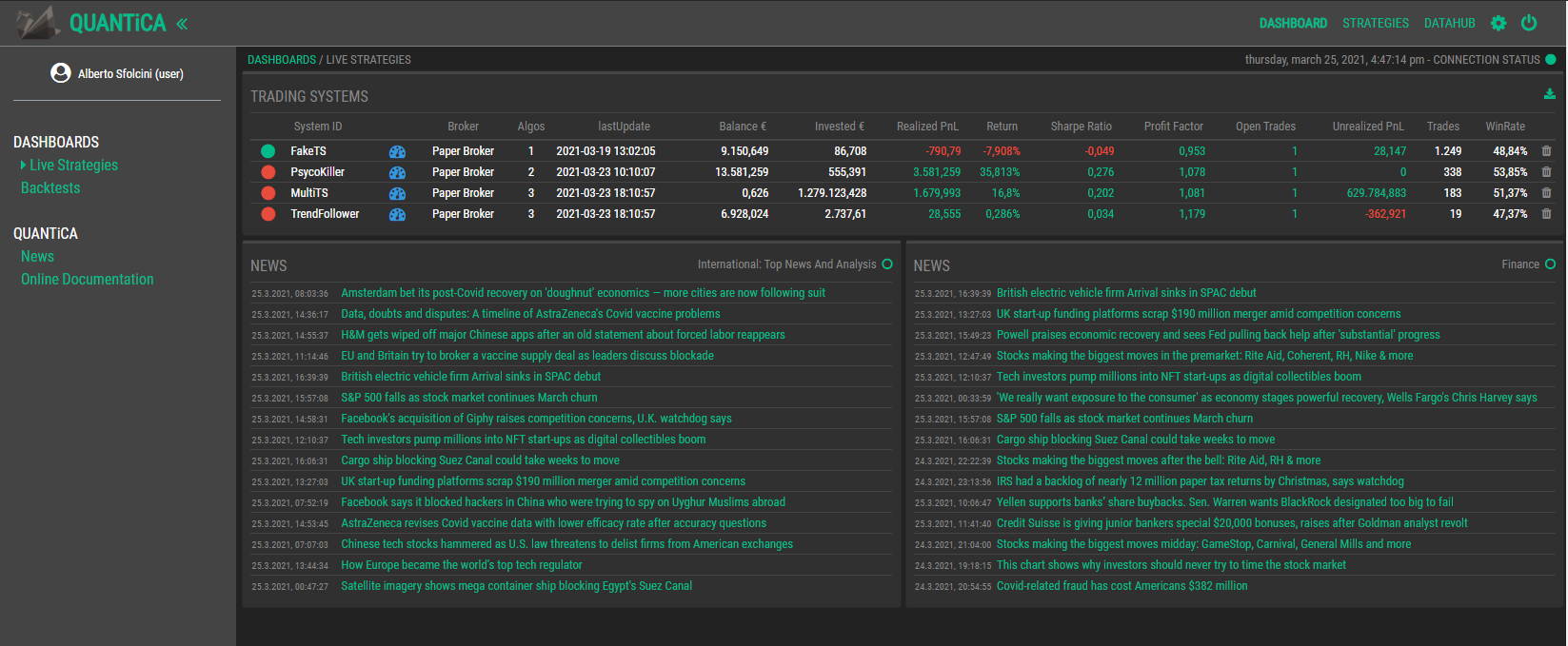Click the MultiTS unrealized PnL 629.784,883
The image size is (1568, 646).
point(1376,193)
